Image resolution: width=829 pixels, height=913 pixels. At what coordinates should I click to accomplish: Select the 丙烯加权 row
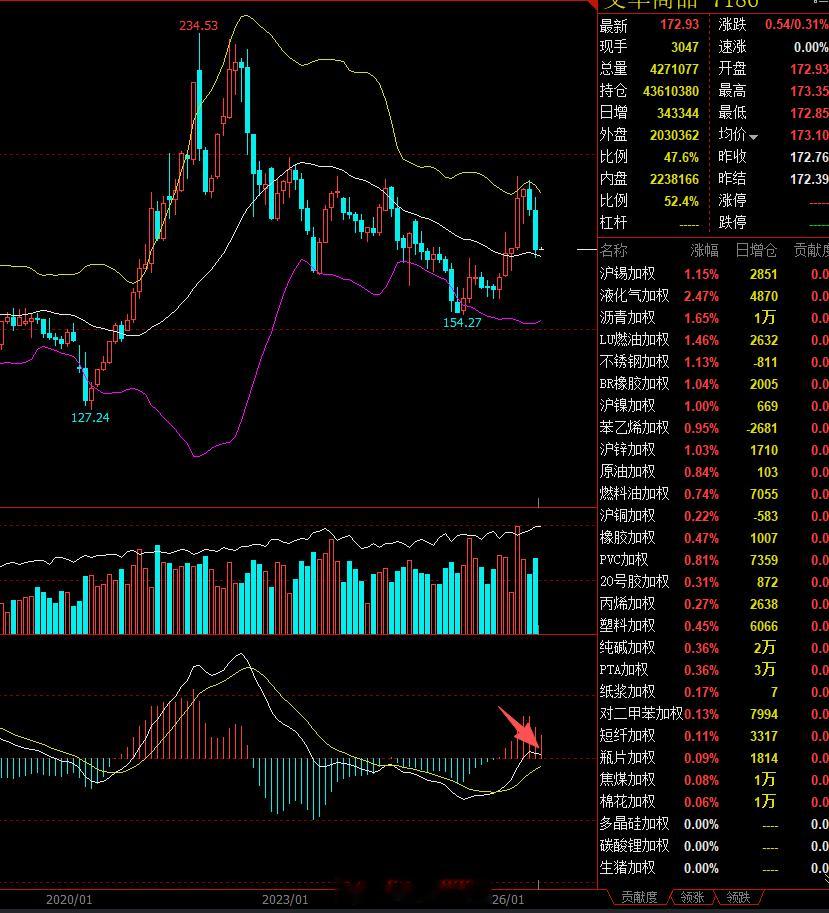point(714,604)
